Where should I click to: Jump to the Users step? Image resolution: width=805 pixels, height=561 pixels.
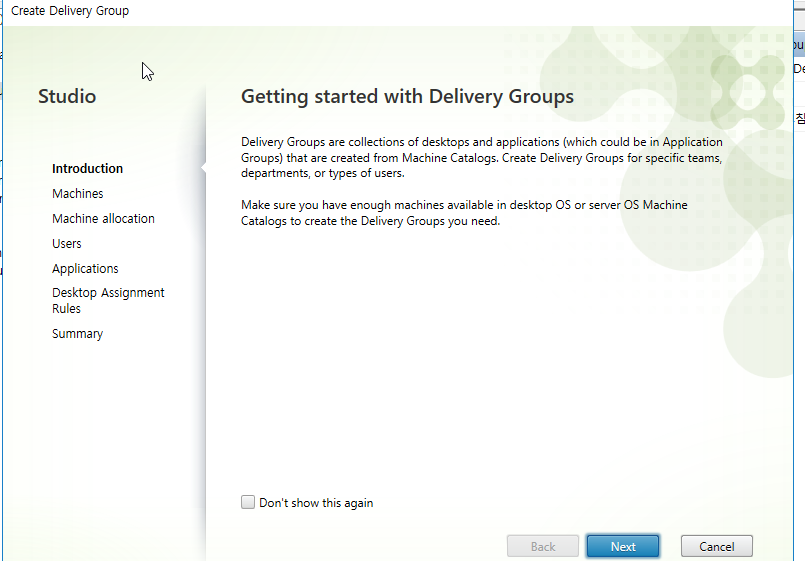pos(67,243)
